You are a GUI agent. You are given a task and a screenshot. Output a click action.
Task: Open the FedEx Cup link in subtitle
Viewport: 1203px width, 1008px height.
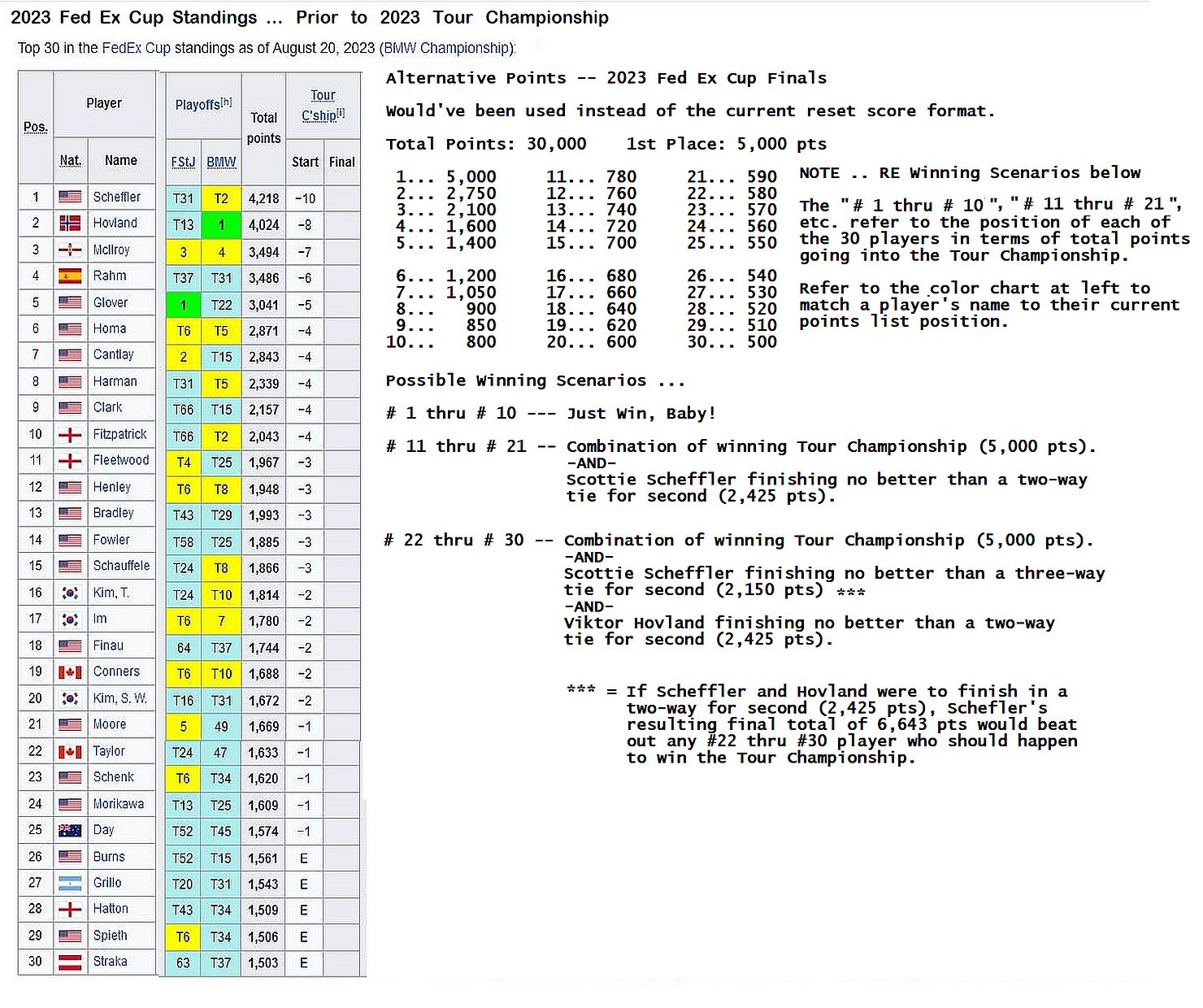[136, 48]
